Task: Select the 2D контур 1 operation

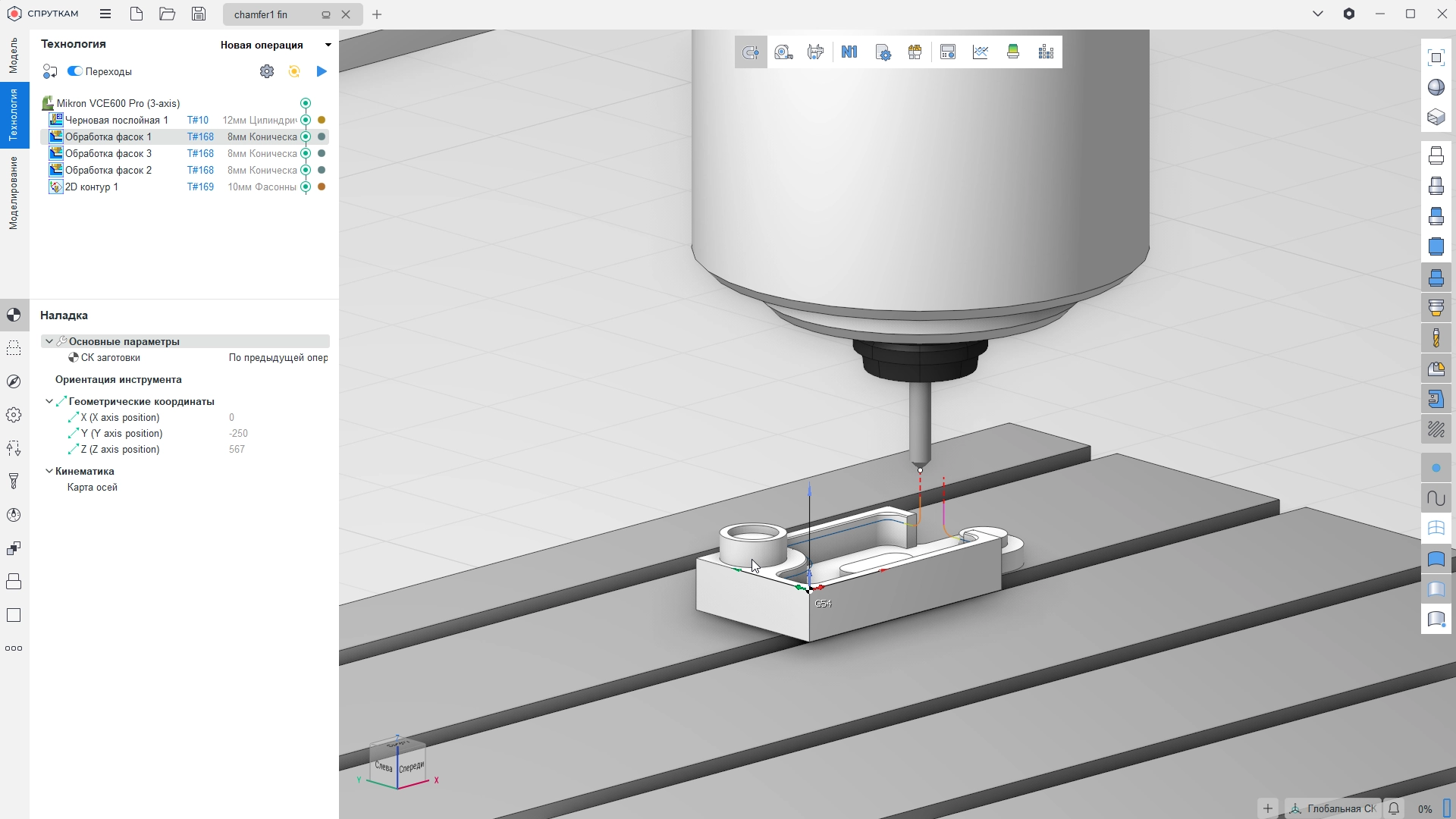Action: coord(92,187)
